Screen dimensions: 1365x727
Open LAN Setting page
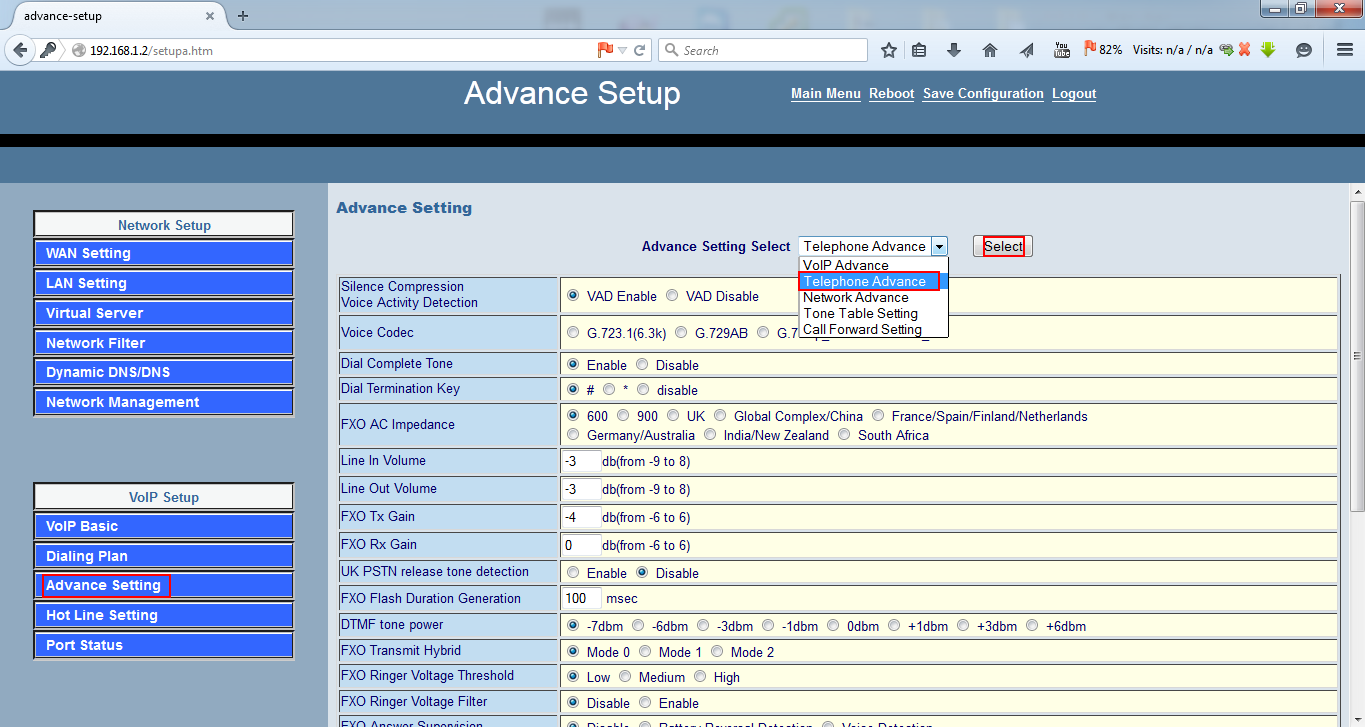(164, 283)
